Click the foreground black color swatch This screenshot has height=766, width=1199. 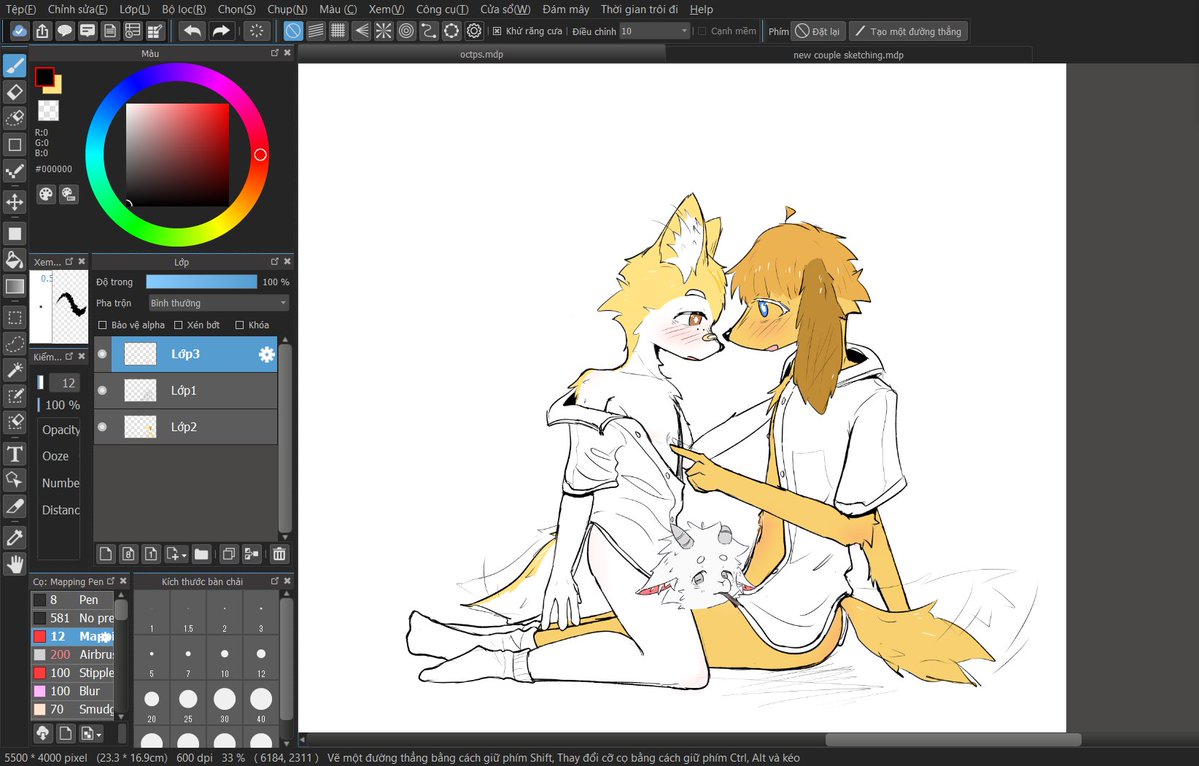44,77
